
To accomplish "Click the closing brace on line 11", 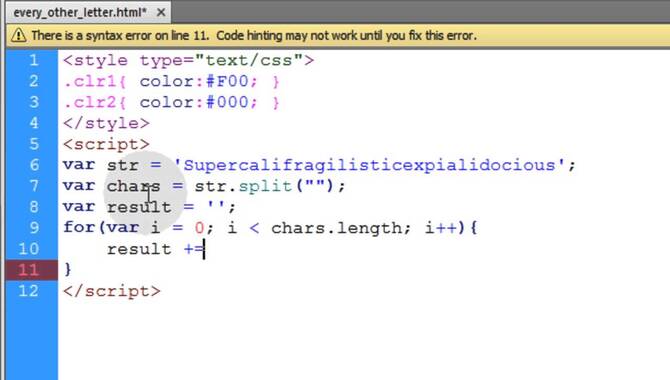I will tap(68, 270).
